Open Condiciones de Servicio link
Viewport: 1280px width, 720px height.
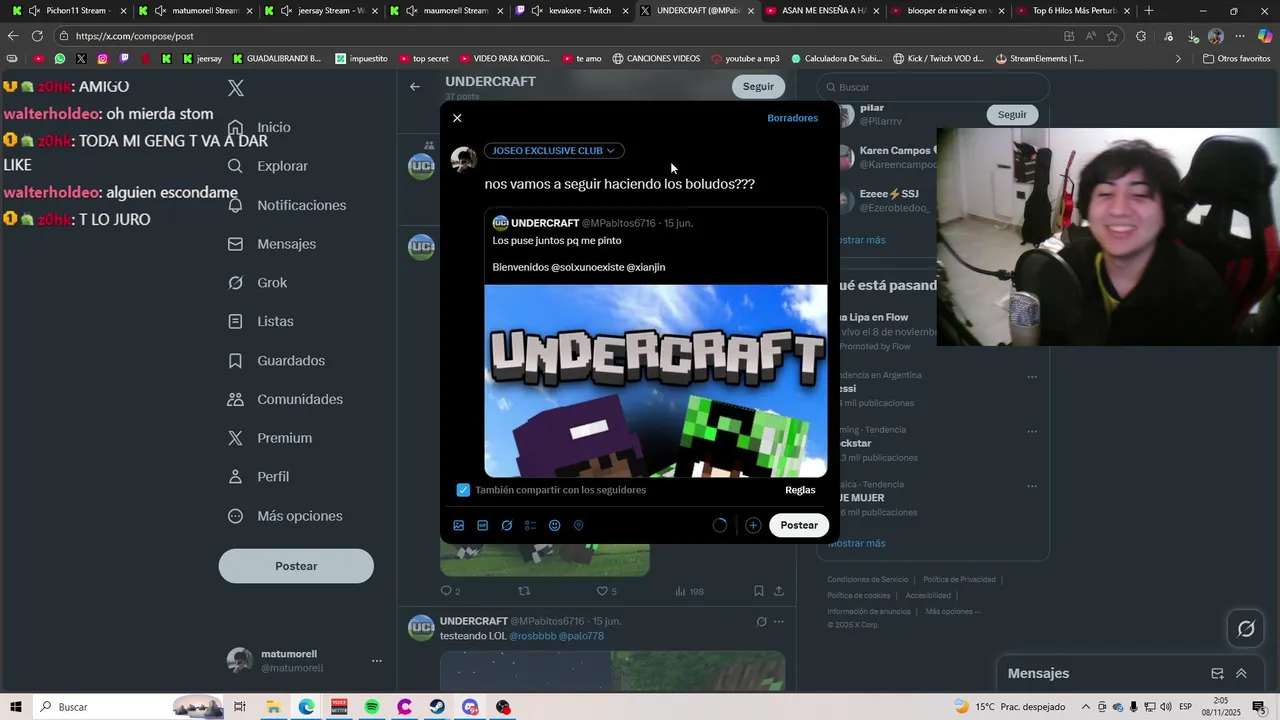click(x=868, y=580)
